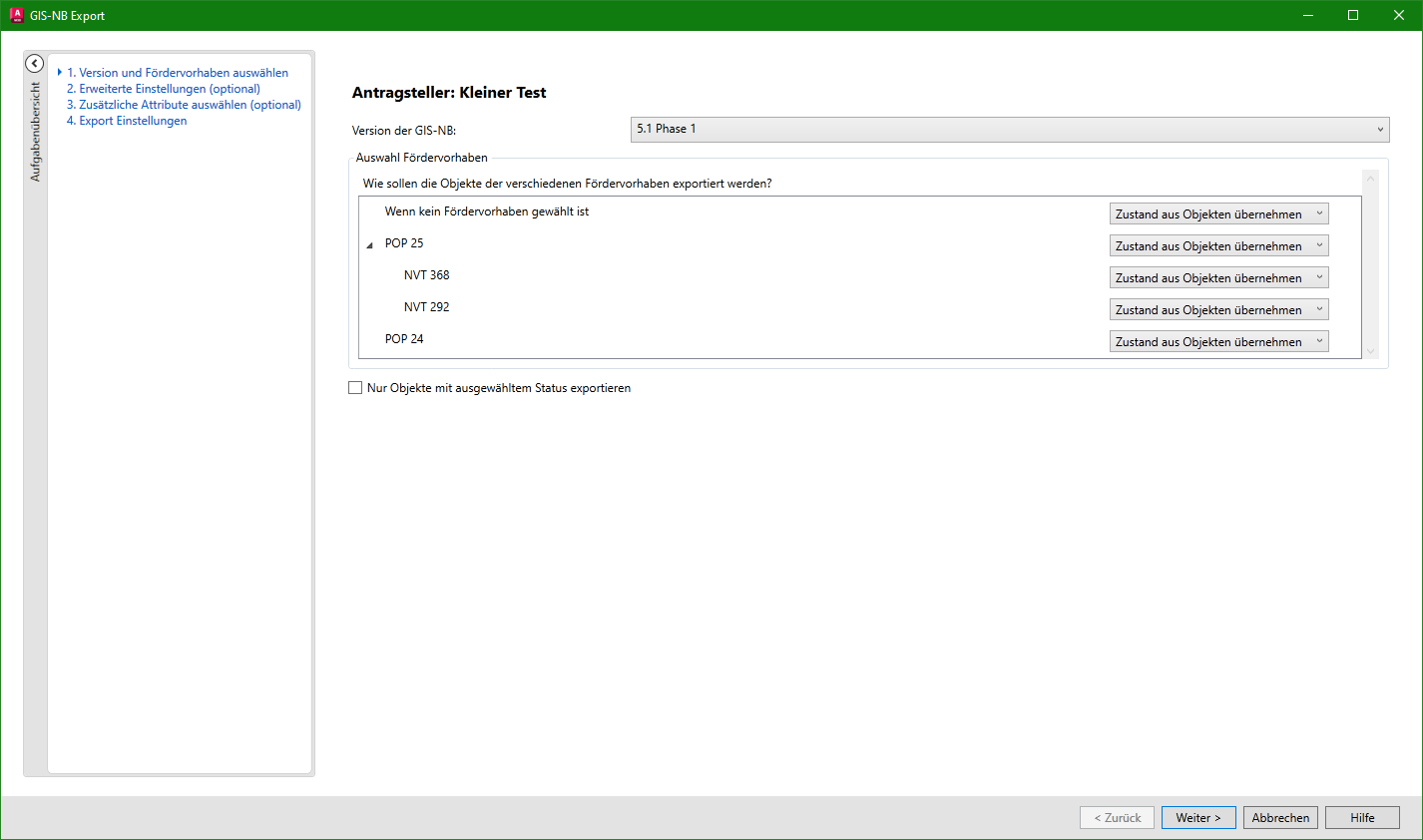Enable 'Nur Objekte mit ausgewähltem Status exportieren'
This screenshot has width=1423, height=840.
pos(355,388)
